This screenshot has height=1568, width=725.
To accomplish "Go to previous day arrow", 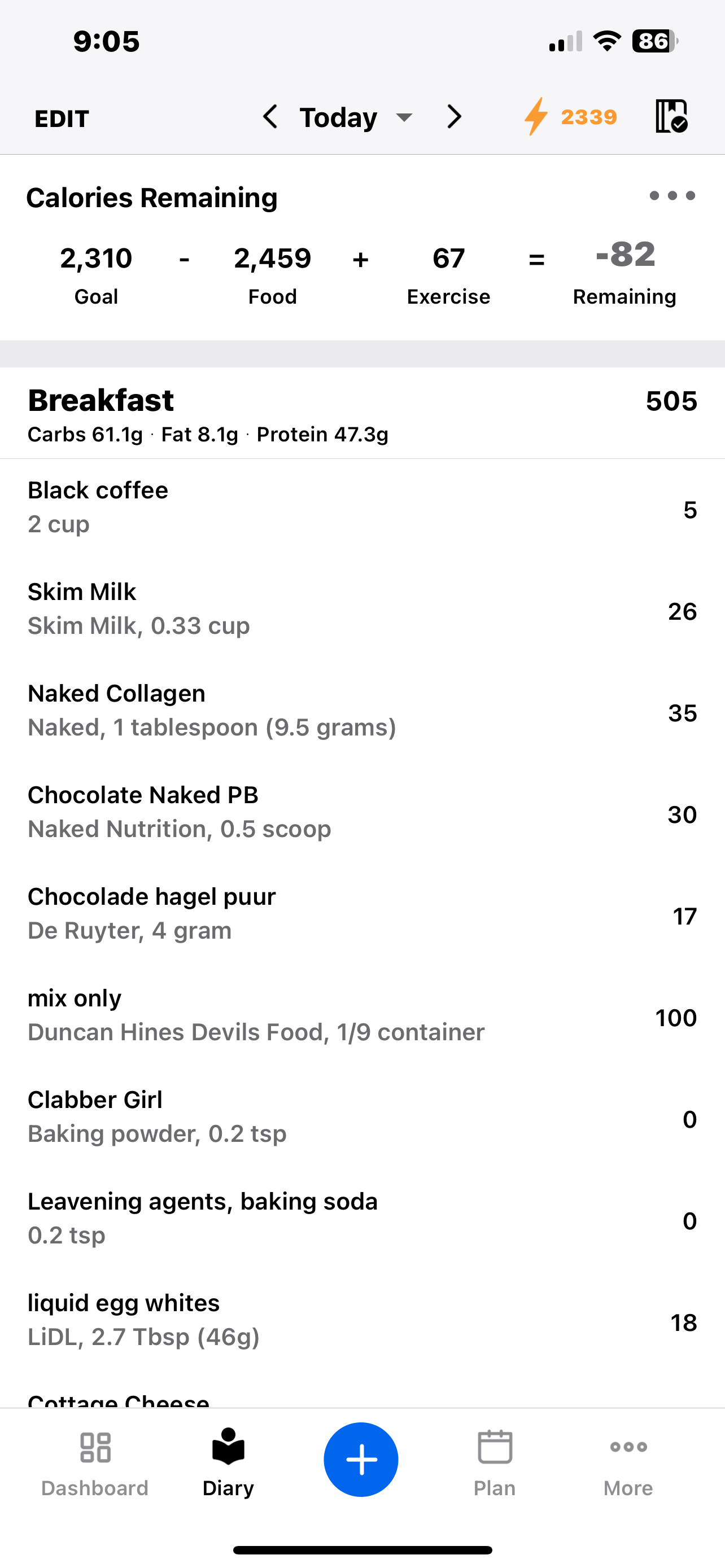I will tap(270, 116).
